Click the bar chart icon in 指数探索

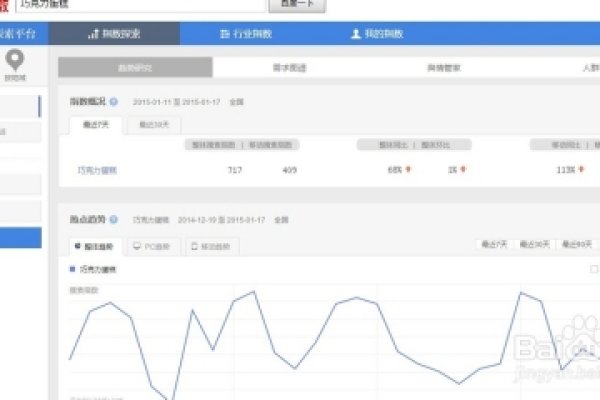tap(93, 34)
